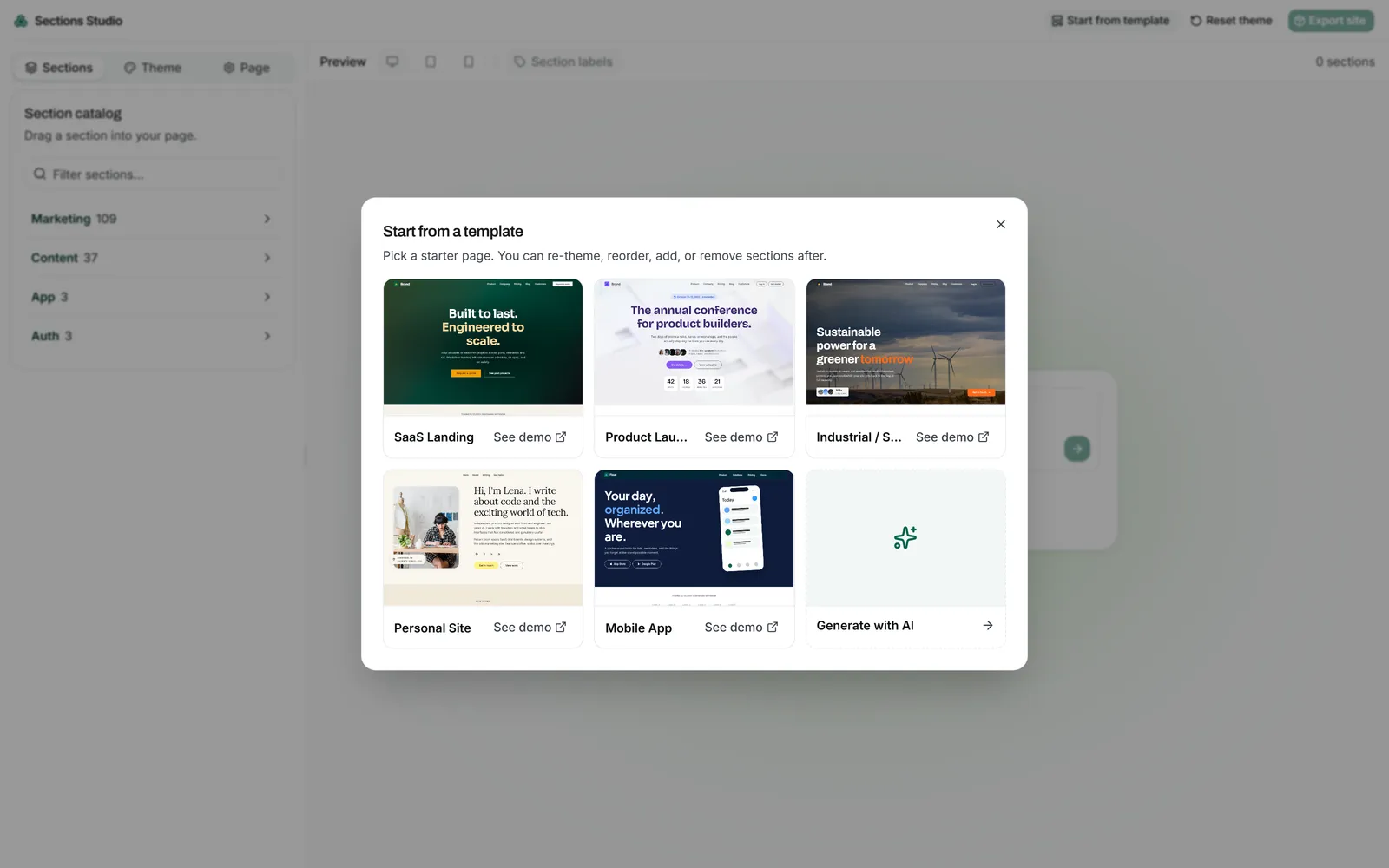
Task: Select mobile preview device icon
Action: tap(469, 62)
